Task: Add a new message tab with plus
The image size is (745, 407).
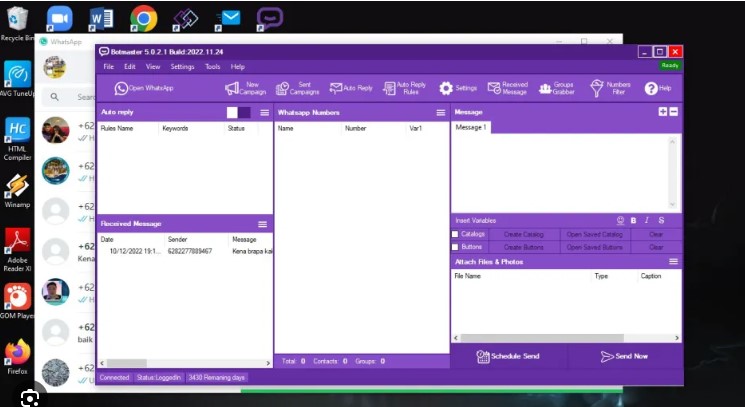Action: pyautogui.click(x=663, y=112)
